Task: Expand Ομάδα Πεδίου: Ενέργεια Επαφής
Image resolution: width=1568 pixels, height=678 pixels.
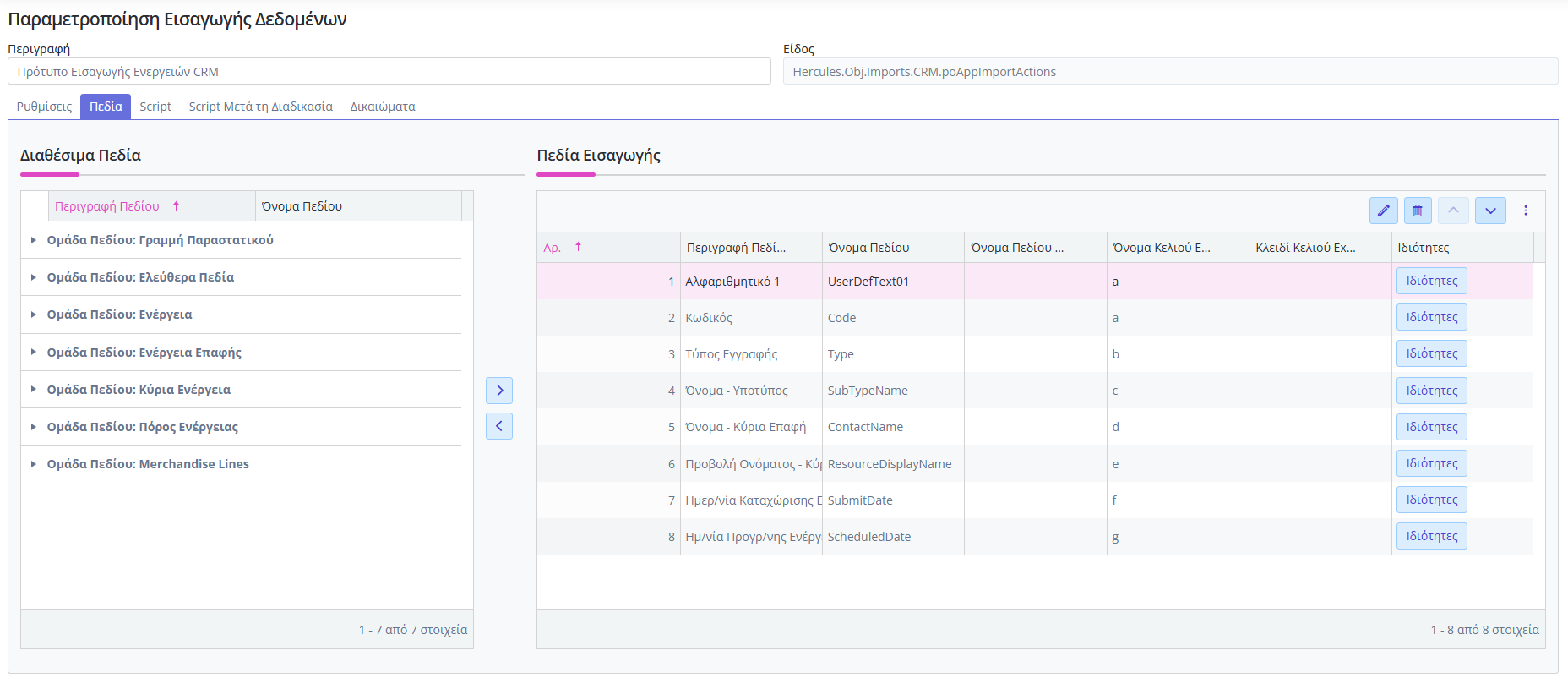Action: 33,352
